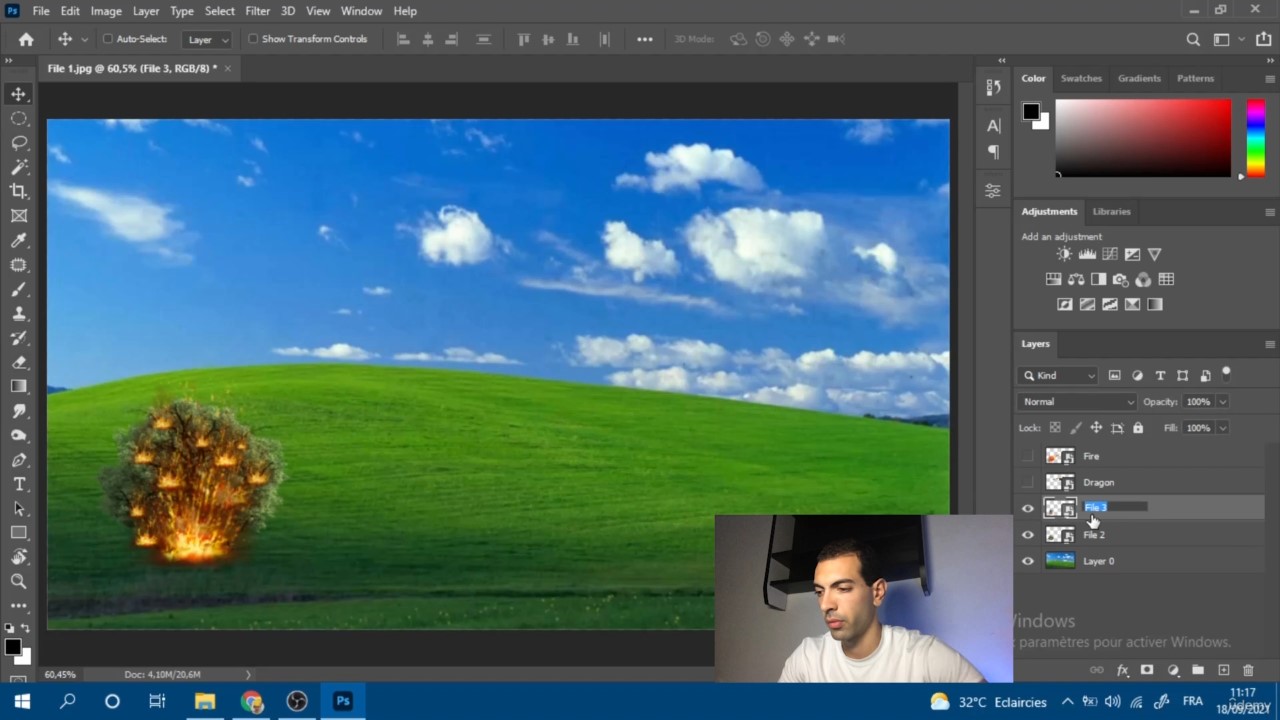Lock all attributes with padlock icon

coord(1138,428)
